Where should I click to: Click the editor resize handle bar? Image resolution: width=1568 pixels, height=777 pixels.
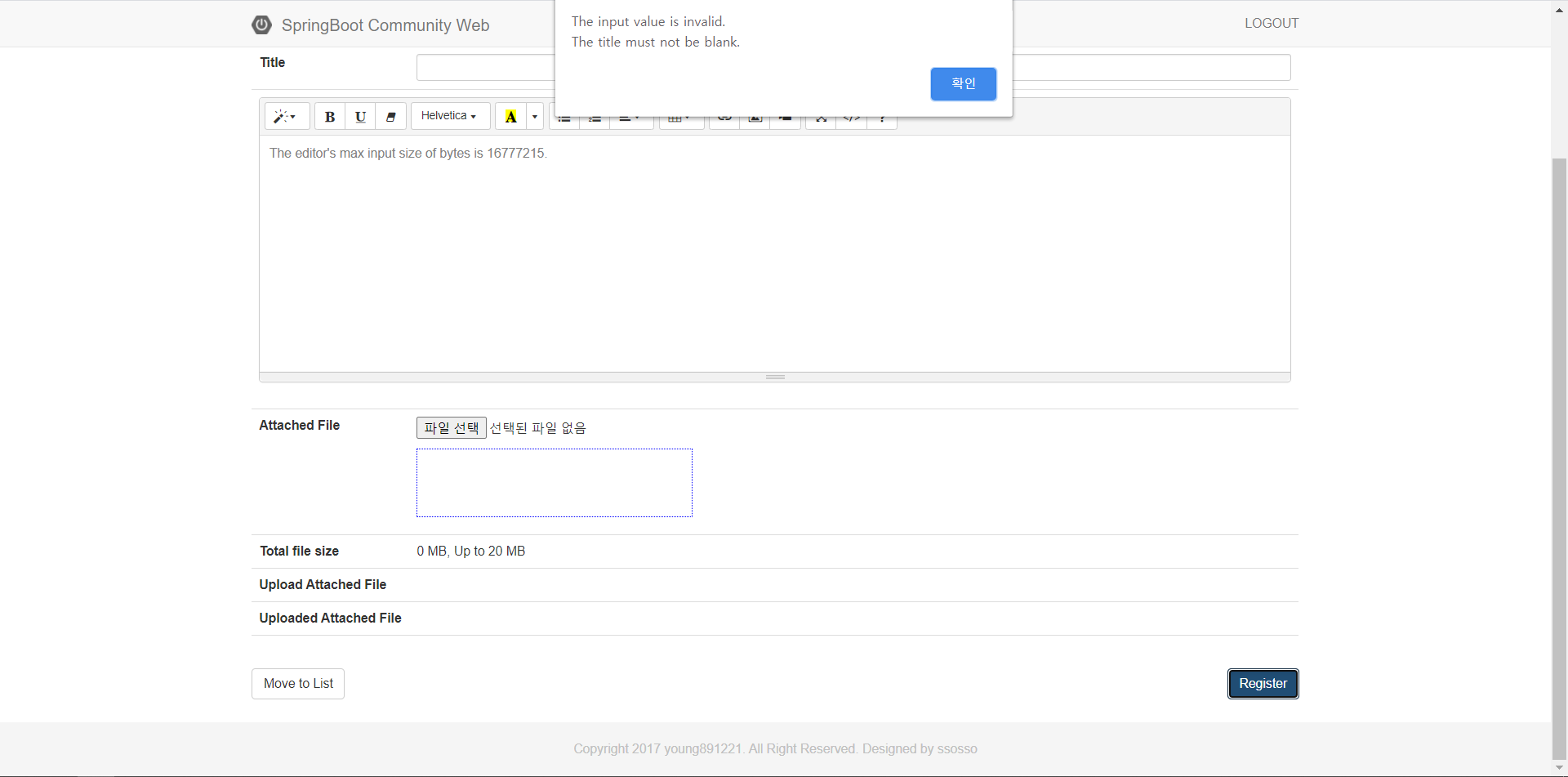pyautogui.click(x=775, y=377)
